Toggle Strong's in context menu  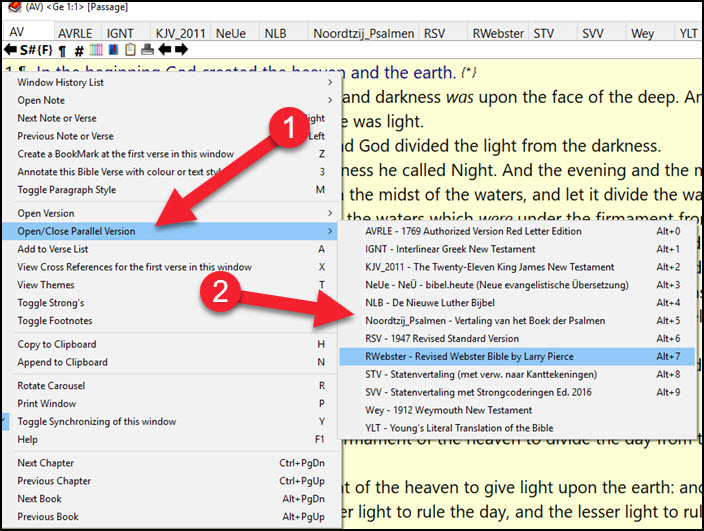171,303
